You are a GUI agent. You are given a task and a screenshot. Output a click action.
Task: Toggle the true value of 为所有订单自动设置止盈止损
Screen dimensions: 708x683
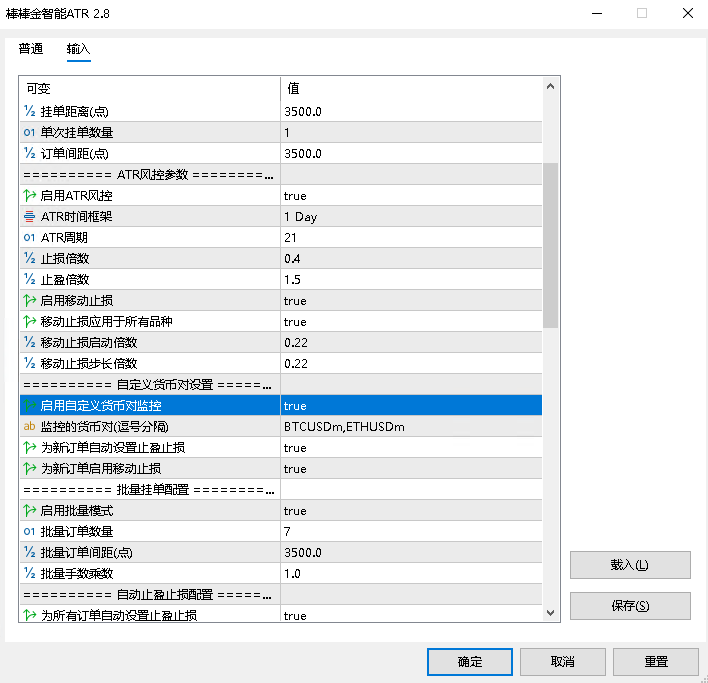pyautogui.click(x=411, y=615)
